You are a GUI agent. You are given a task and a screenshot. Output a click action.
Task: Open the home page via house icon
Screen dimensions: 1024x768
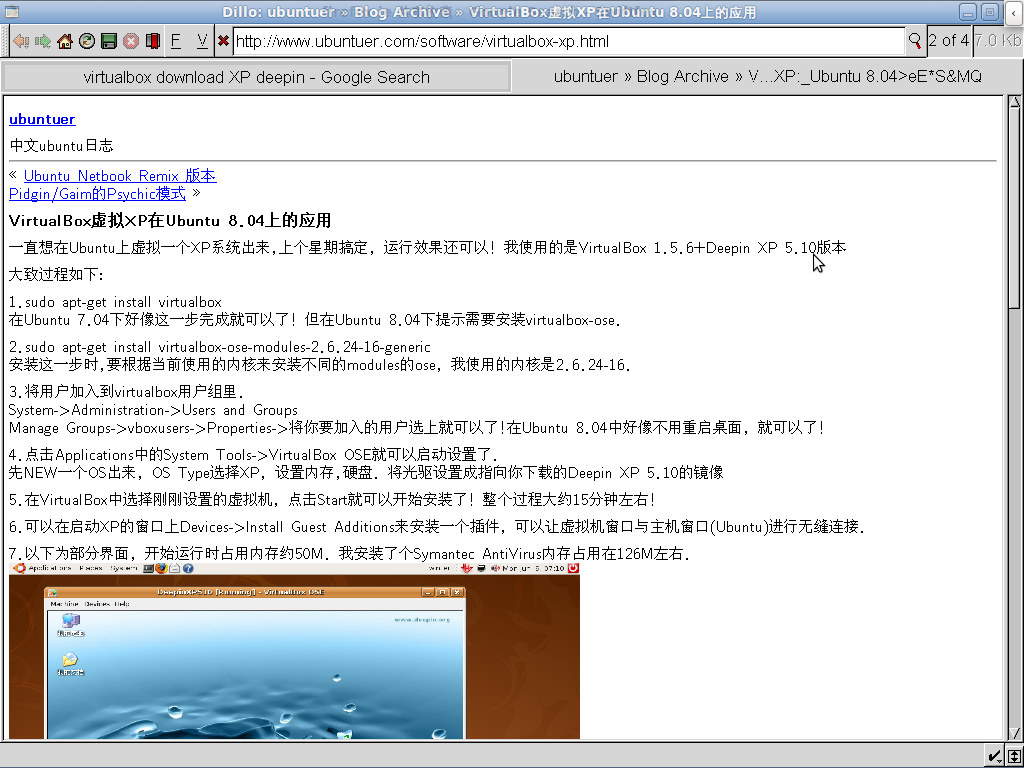click(65, 41)
